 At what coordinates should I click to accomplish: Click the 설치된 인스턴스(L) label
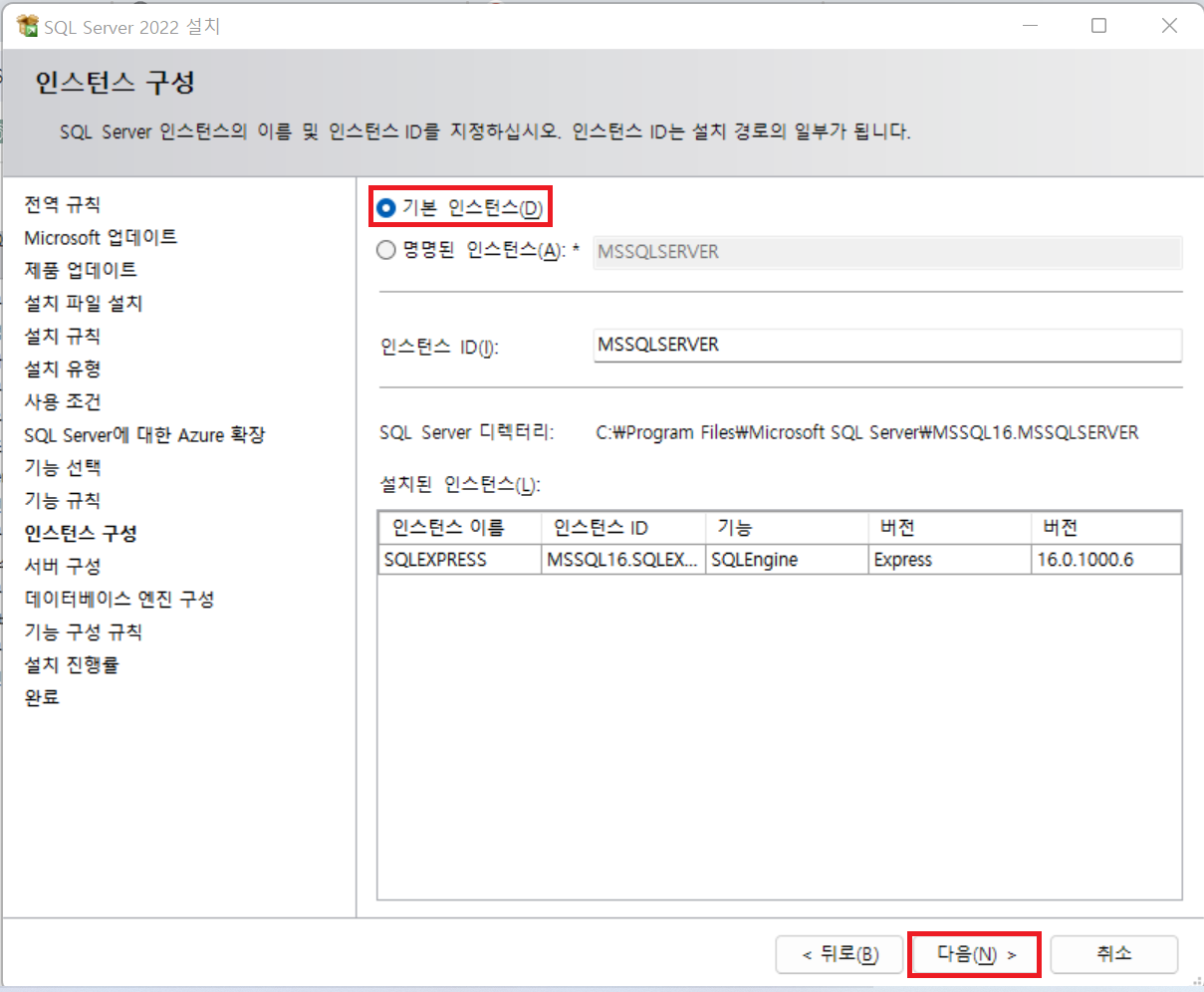coord(460,485)
